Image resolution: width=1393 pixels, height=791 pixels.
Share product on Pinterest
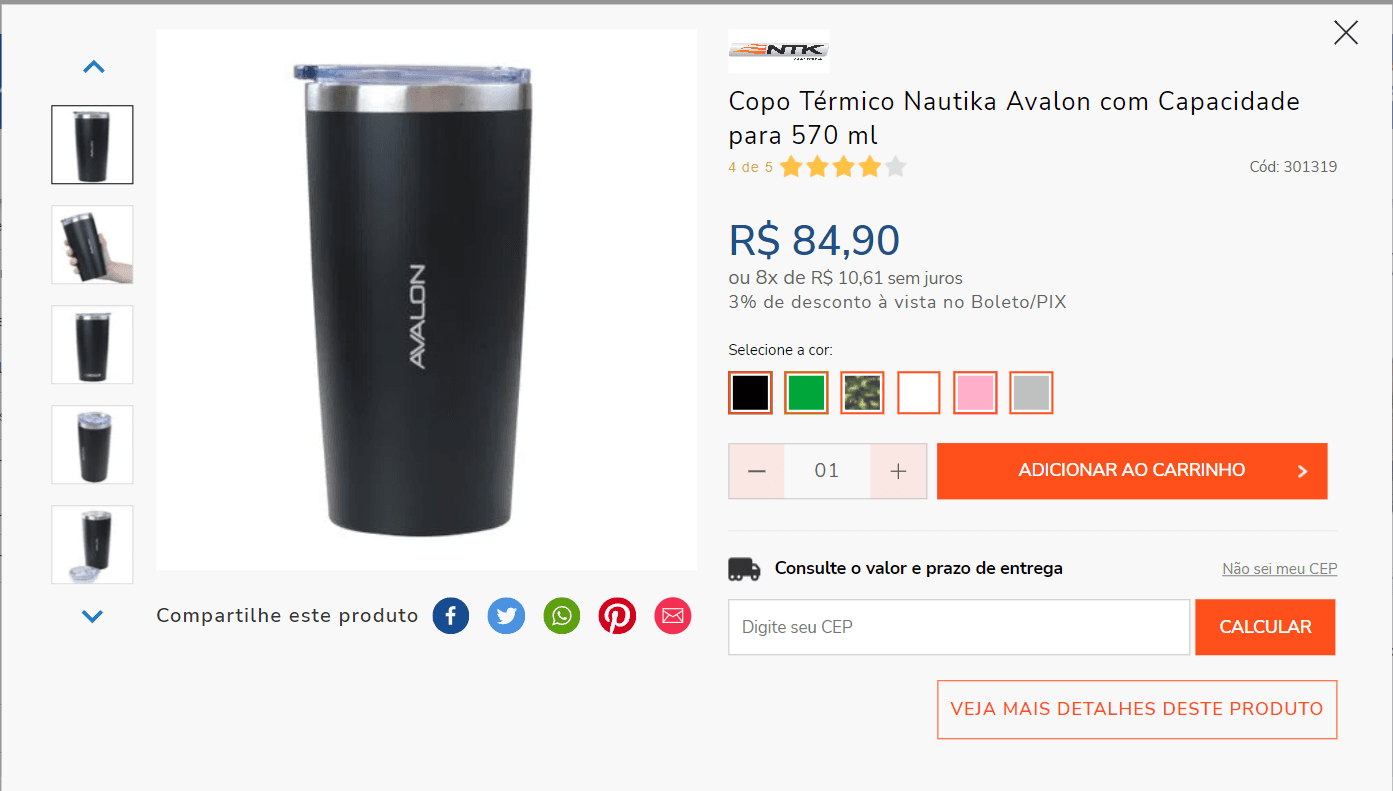click(x=617, y=616)
